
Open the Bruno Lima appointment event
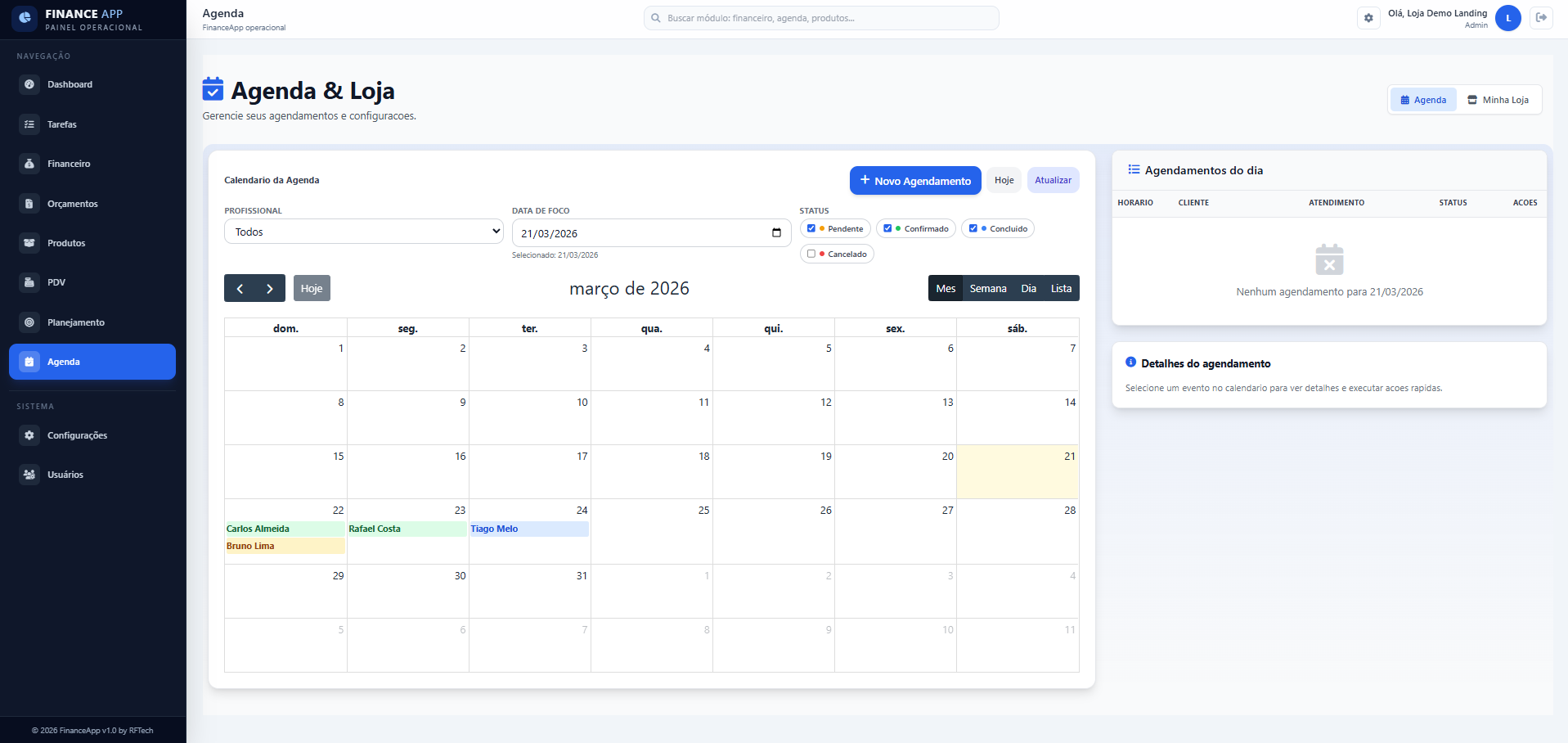pos(285,546)
